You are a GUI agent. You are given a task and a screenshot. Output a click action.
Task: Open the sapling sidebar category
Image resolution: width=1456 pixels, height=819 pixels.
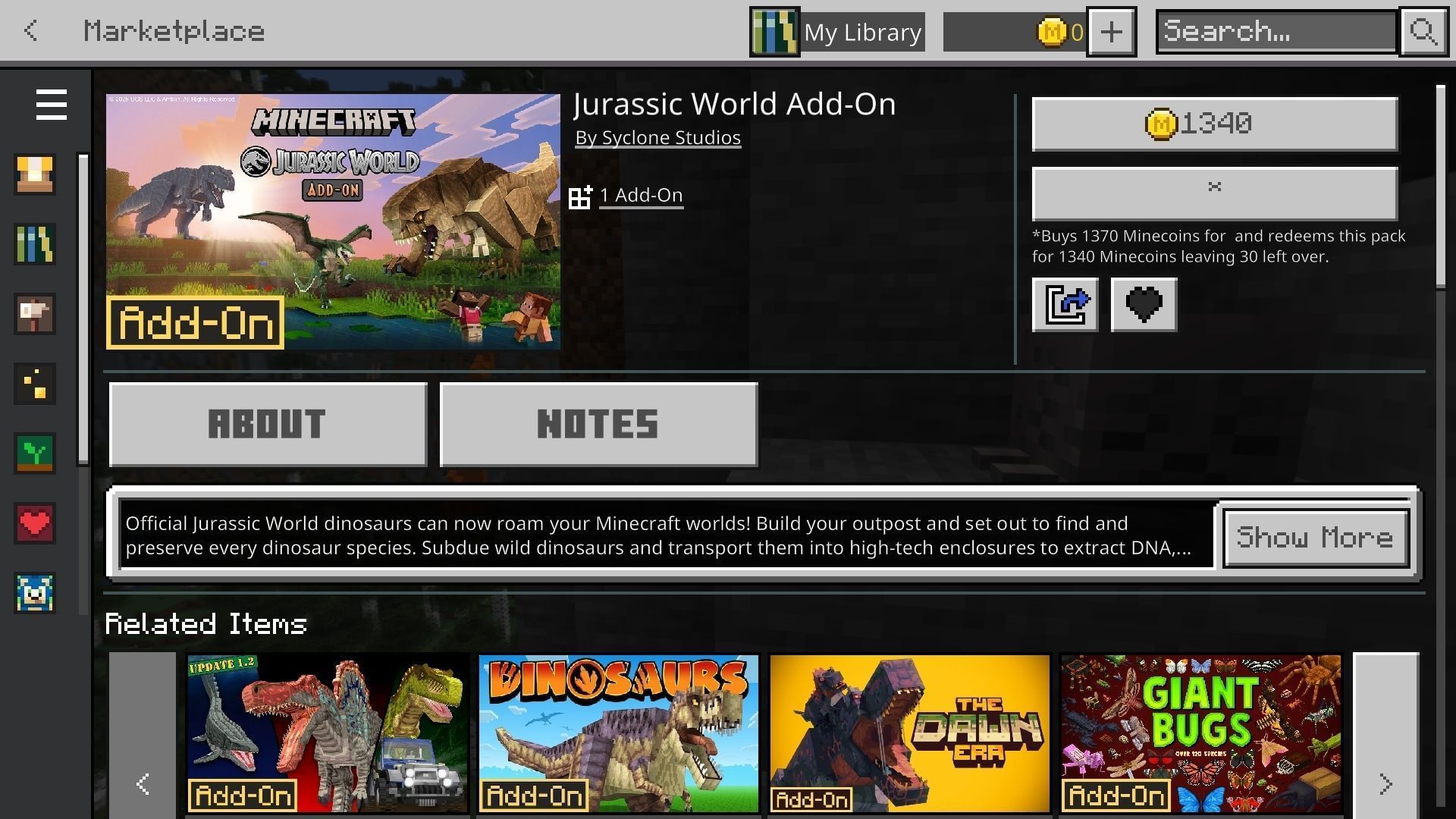[x=35, y=453]
